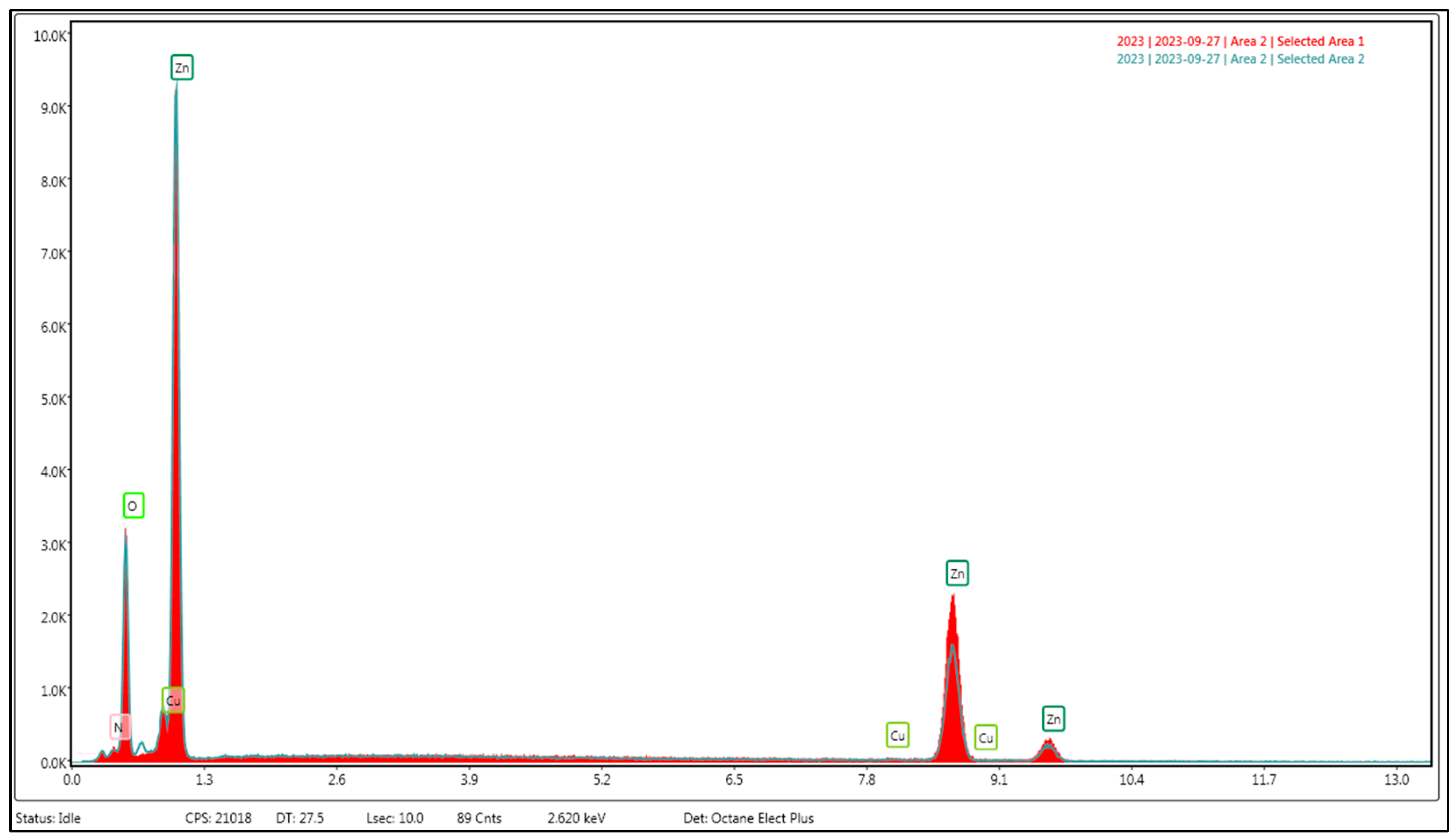Click the 10.0K label on the vertical axis

pos(50,36)
